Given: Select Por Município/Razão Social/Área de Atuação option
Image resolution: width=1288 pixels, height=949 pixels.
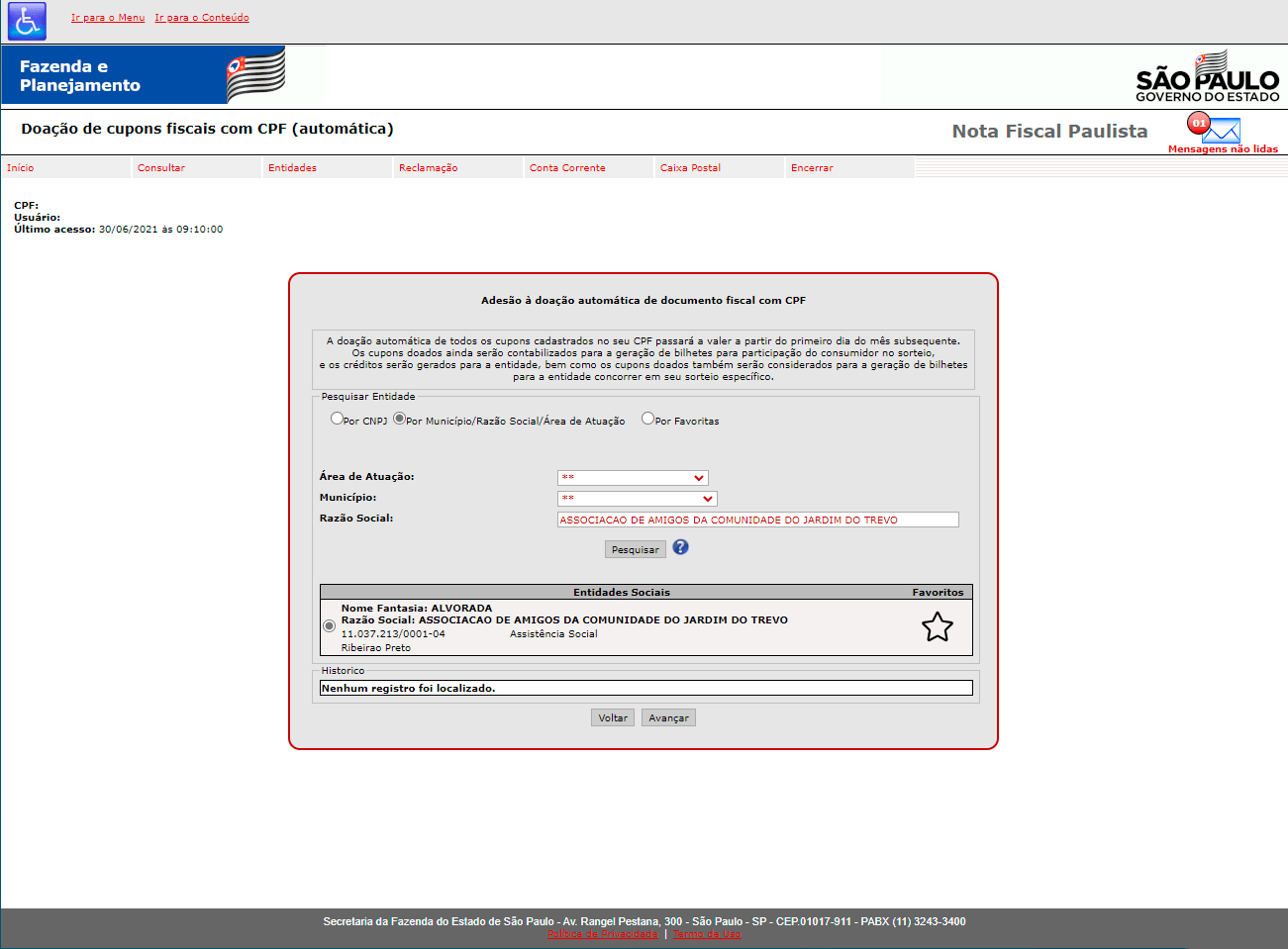Looking at the screenshot, I should point(400,419).
